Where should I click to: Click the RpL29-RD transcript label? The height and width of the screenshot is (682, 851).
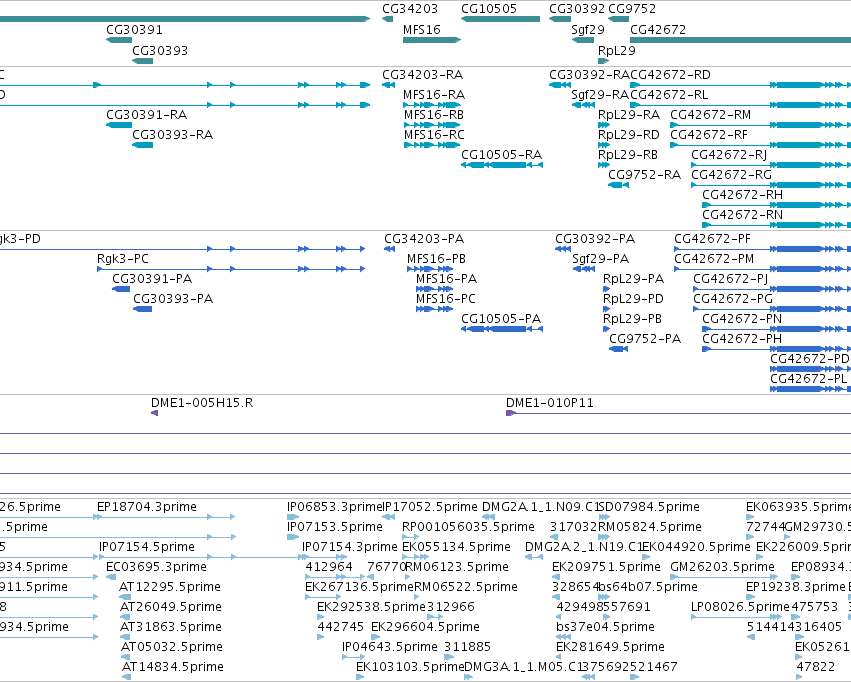click(629, 135)
